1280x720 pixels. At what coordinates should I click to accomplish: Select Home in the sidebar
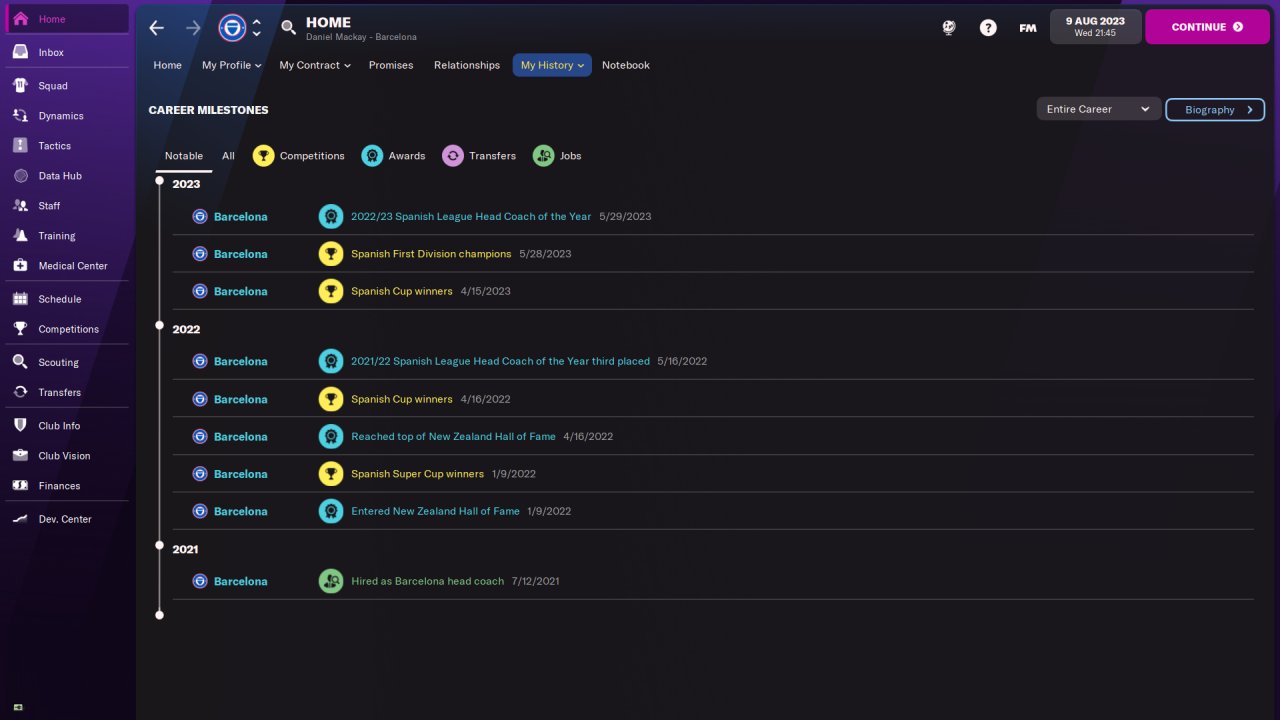point(66,19)
